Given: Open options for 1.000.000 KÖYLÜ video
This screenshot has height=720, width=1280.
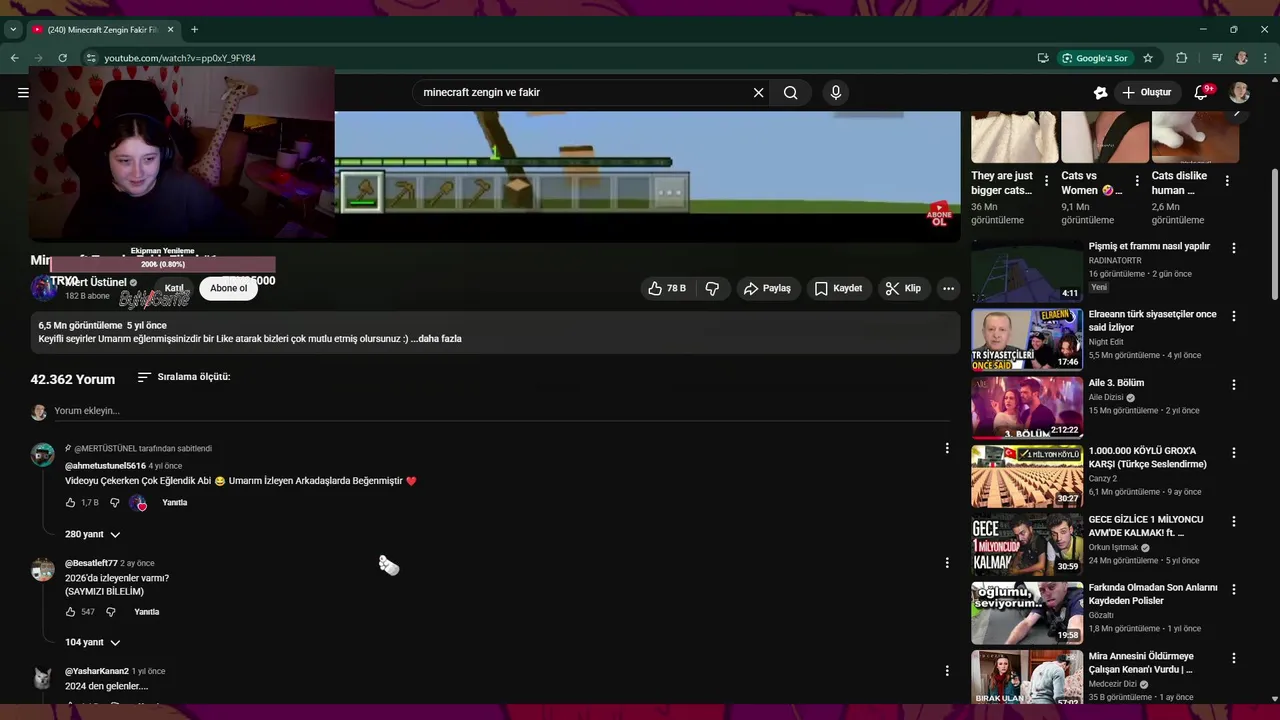Looking at the screenshot, I should point(1233,453).
